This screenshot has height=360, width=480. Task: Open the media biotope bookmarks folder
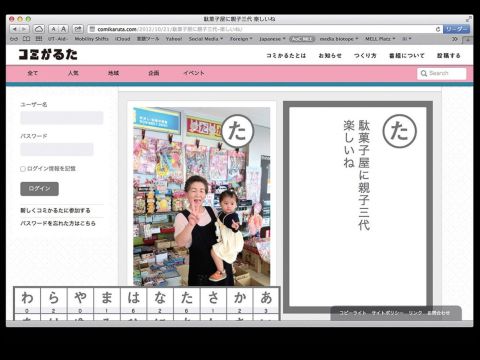coord(339,39)
